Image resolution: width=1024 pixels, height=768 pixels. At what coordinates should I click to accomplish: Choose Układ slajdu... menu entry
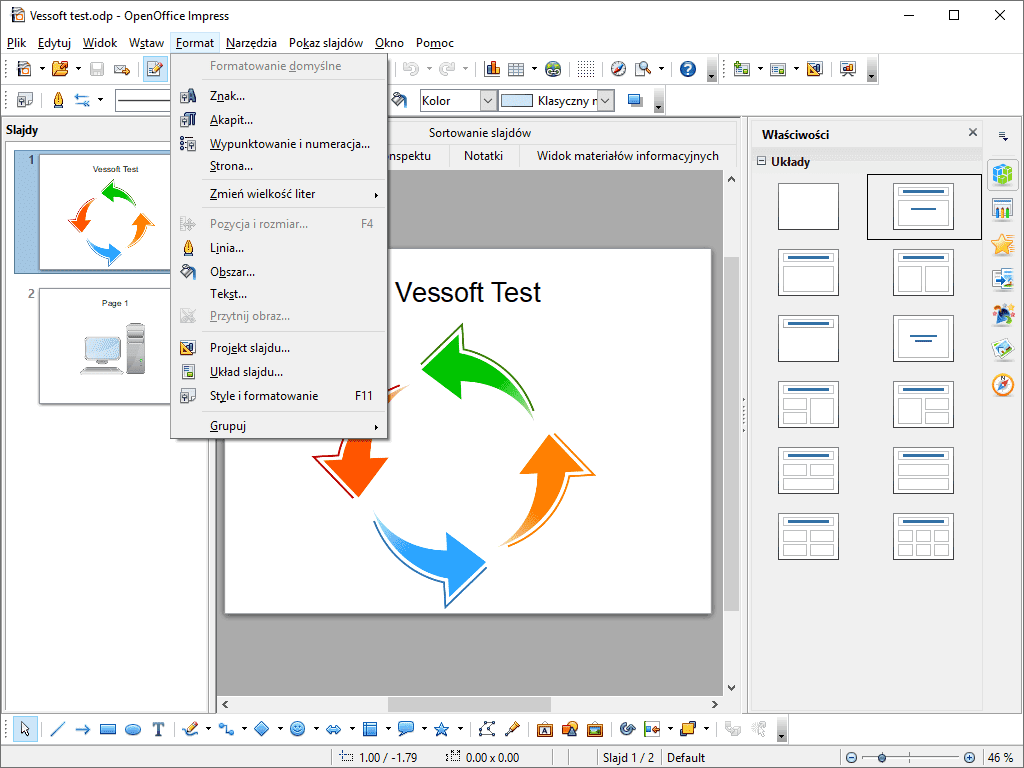pyautogui.click(x=278, y=372)
